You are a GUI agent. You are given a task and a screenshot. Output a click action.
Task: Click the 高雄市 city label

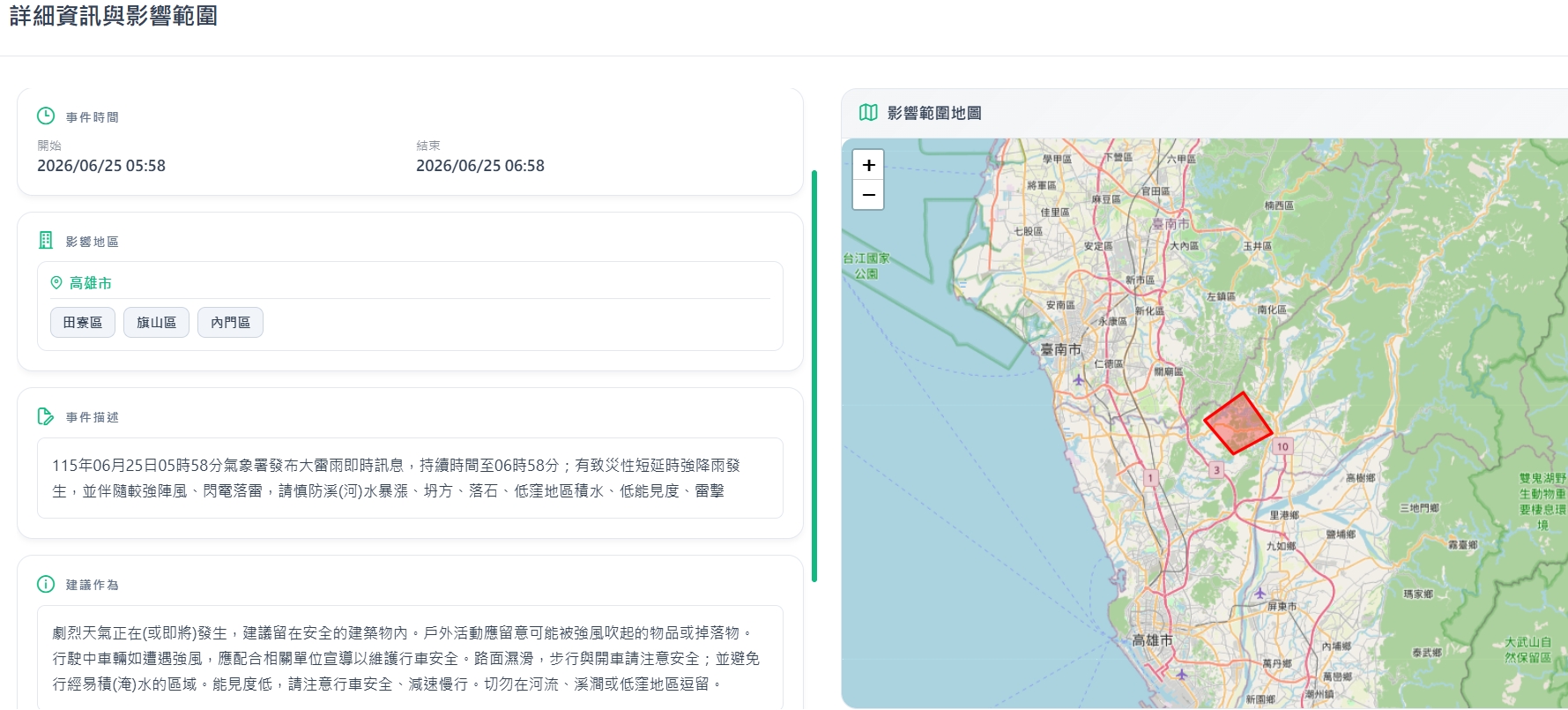pyautogui.click(x=91, y=283)
